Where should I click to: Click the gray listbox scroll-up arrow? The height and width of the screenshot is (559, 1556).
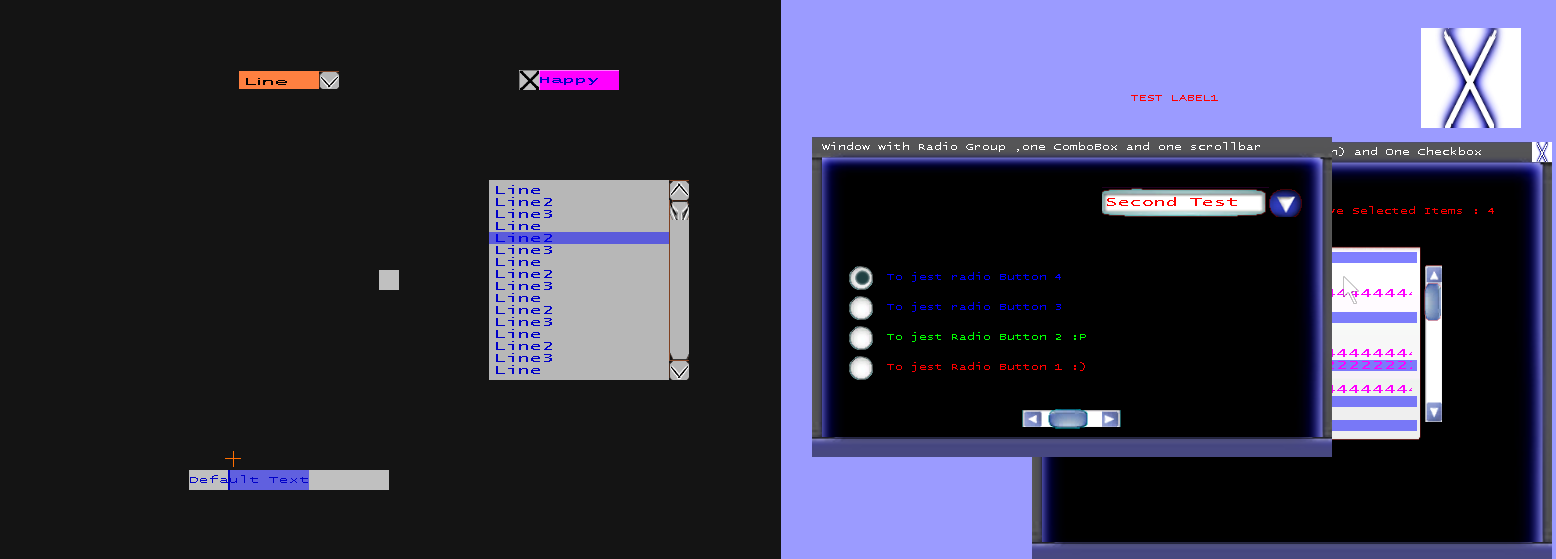[679, 190]
